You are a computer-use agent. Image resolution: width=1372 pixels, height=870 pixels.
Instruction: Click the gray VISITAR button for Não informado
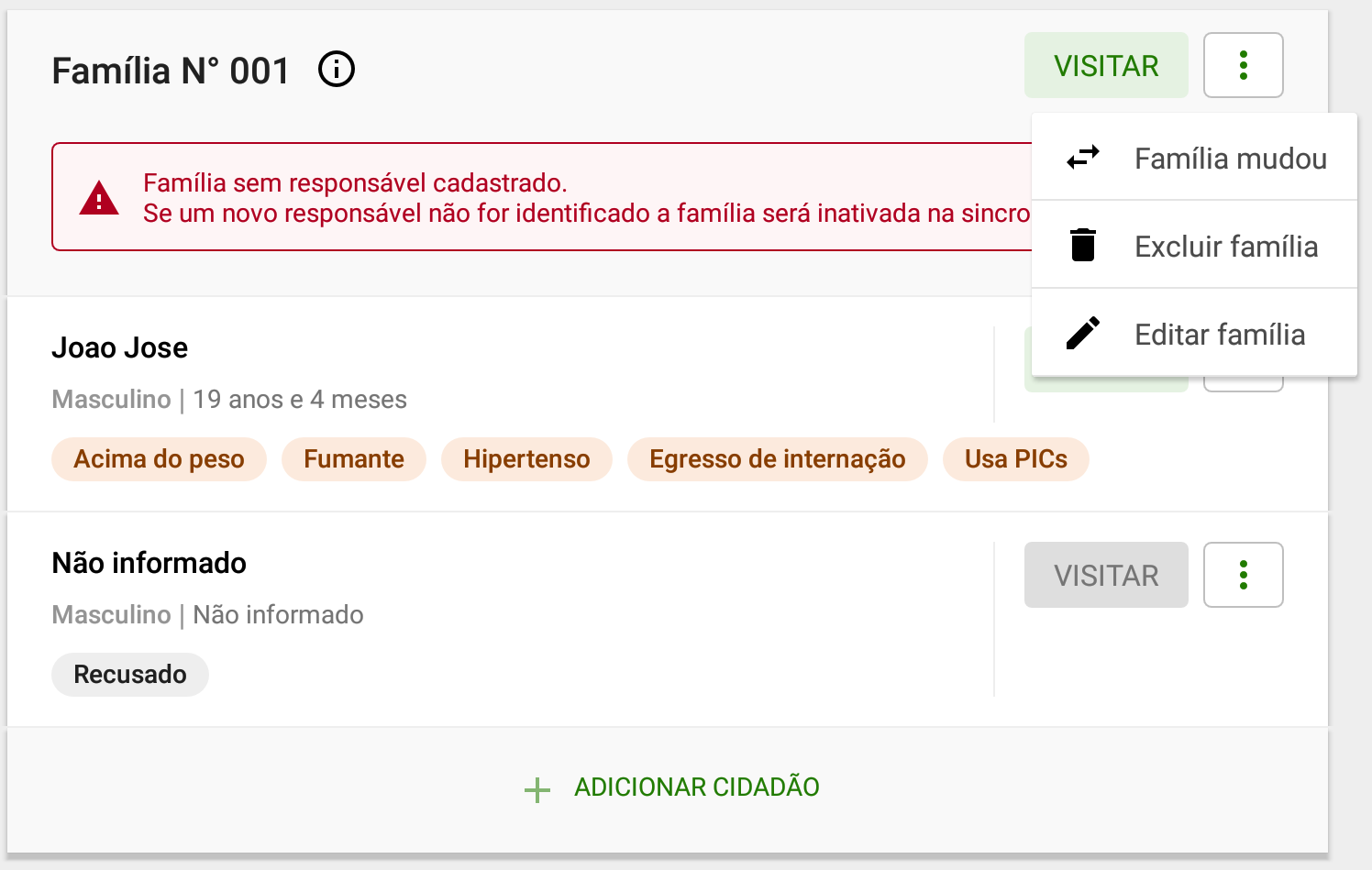click(x=1106, y=575)
